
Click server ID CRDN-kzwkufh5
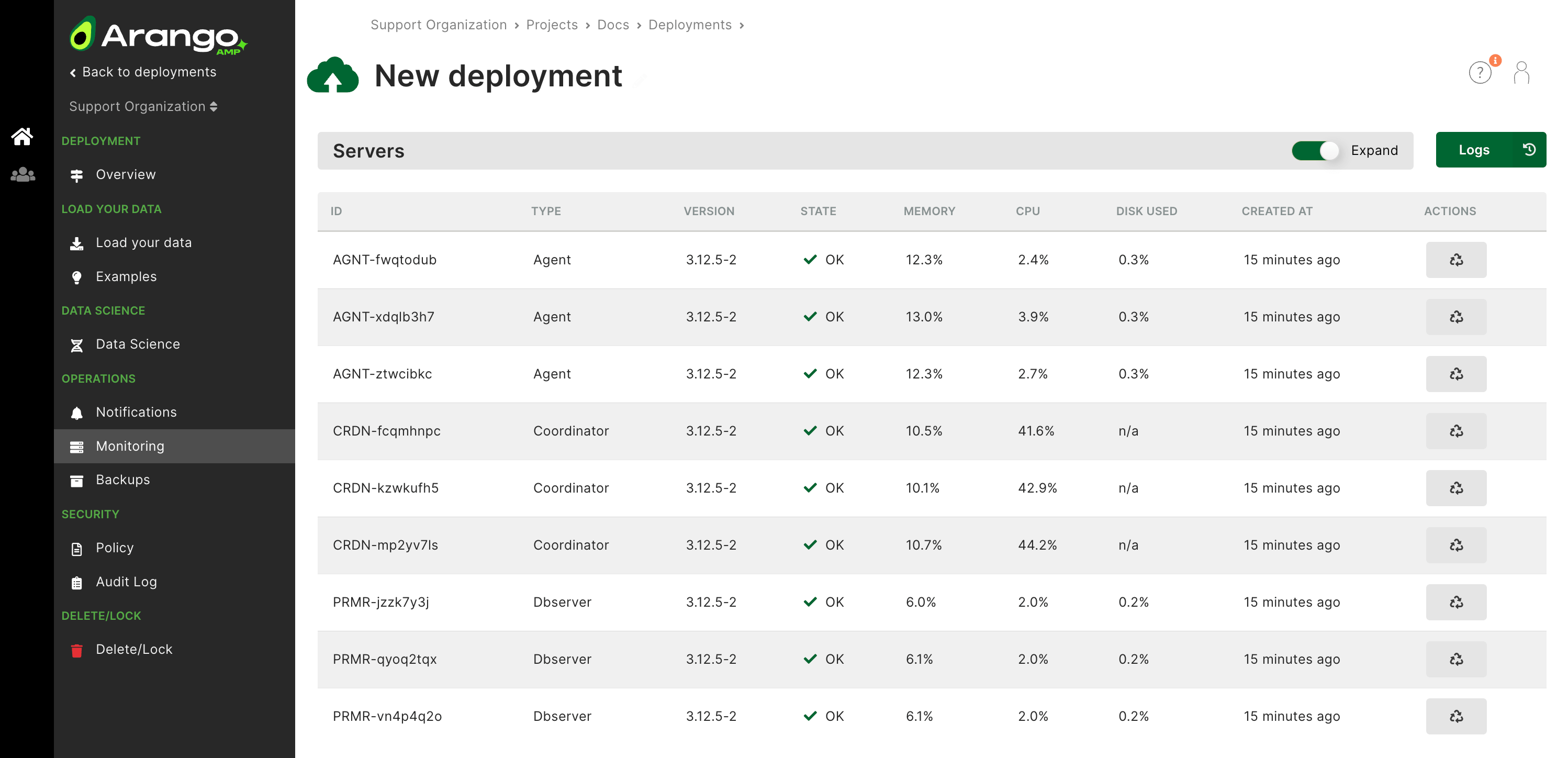coord(385,488)
